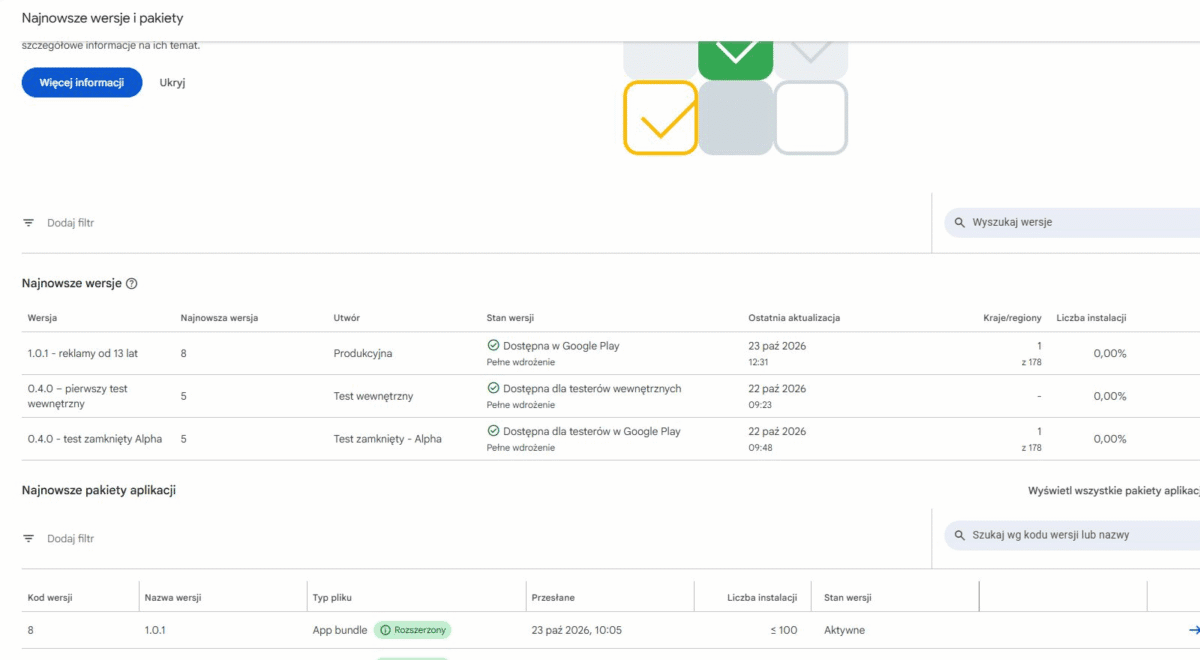Click the Test wewnętrzny track cell
1200x660 pixels.
373,397
